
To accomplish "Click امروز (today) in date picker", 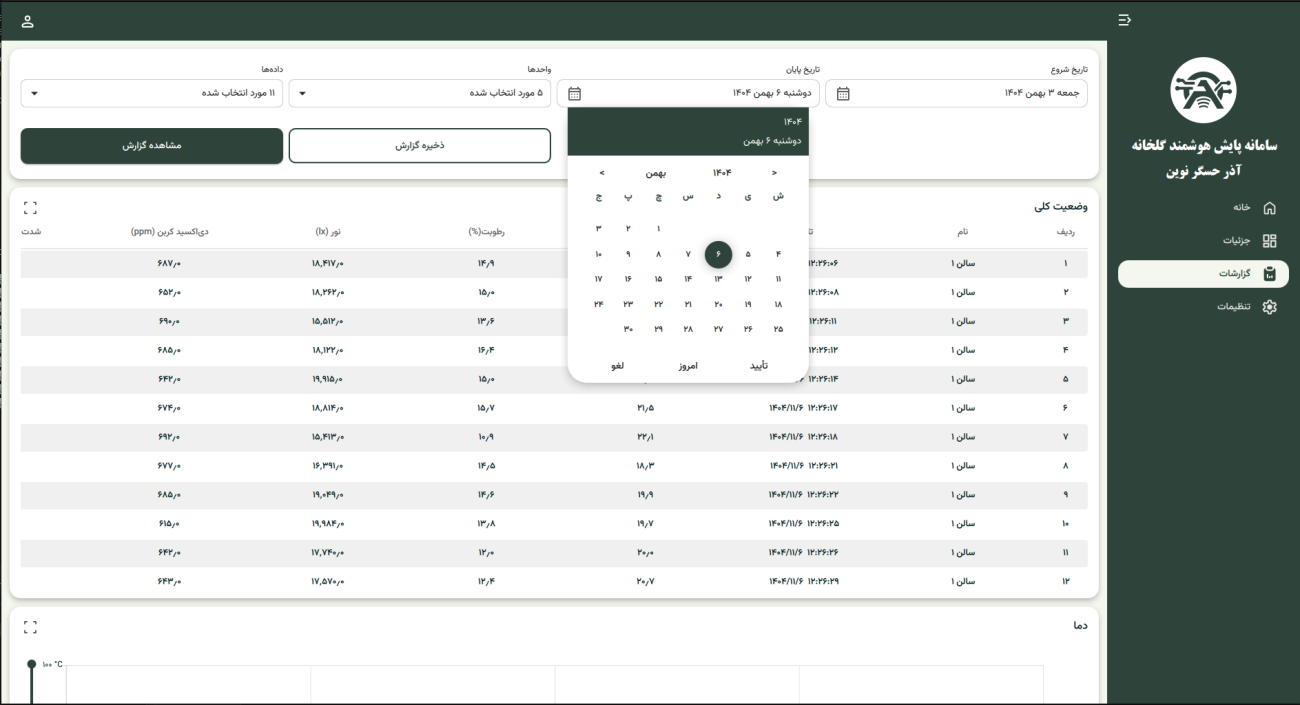I will click(x=688, y=366).
